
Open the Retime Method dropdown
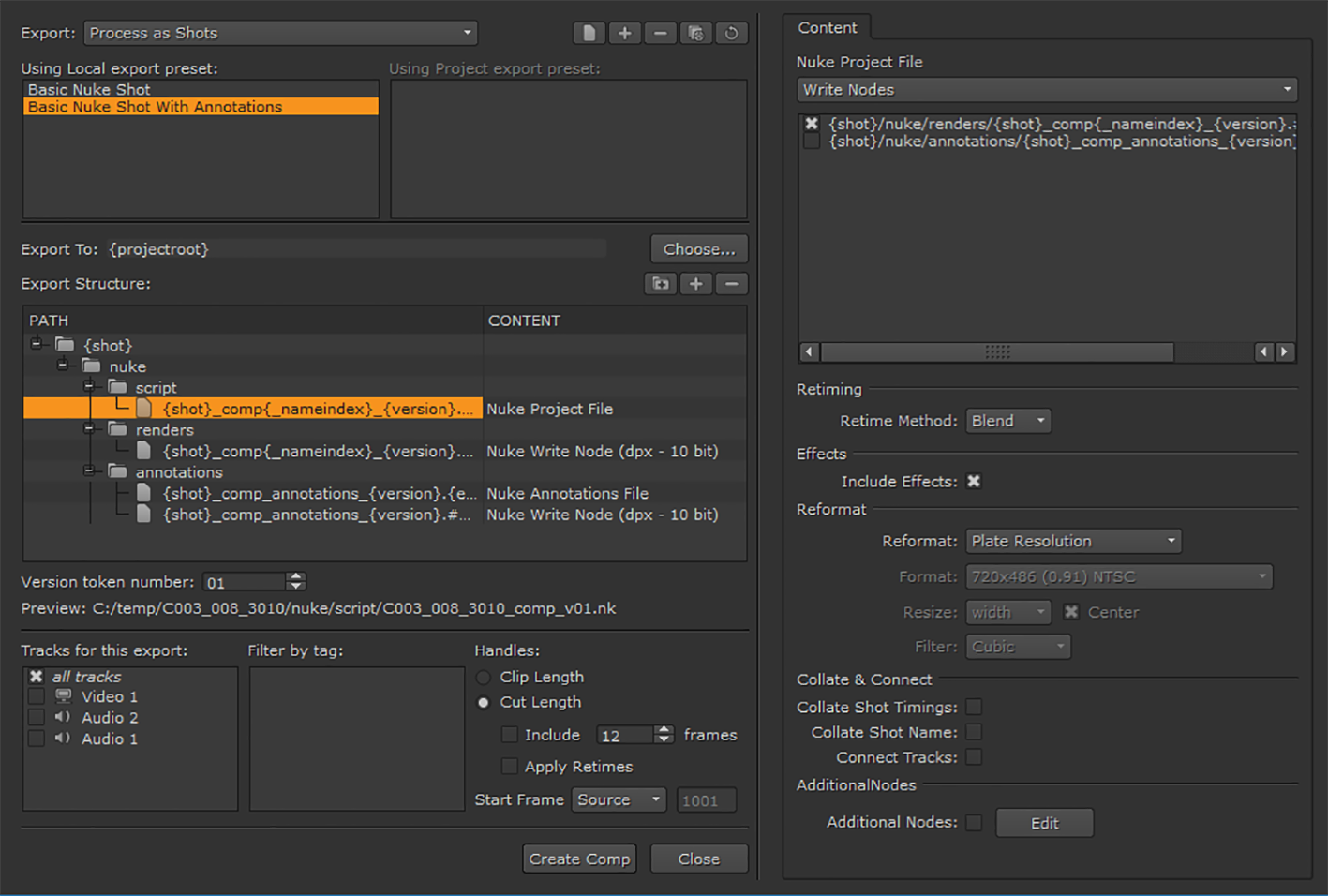coord(1007,422)
